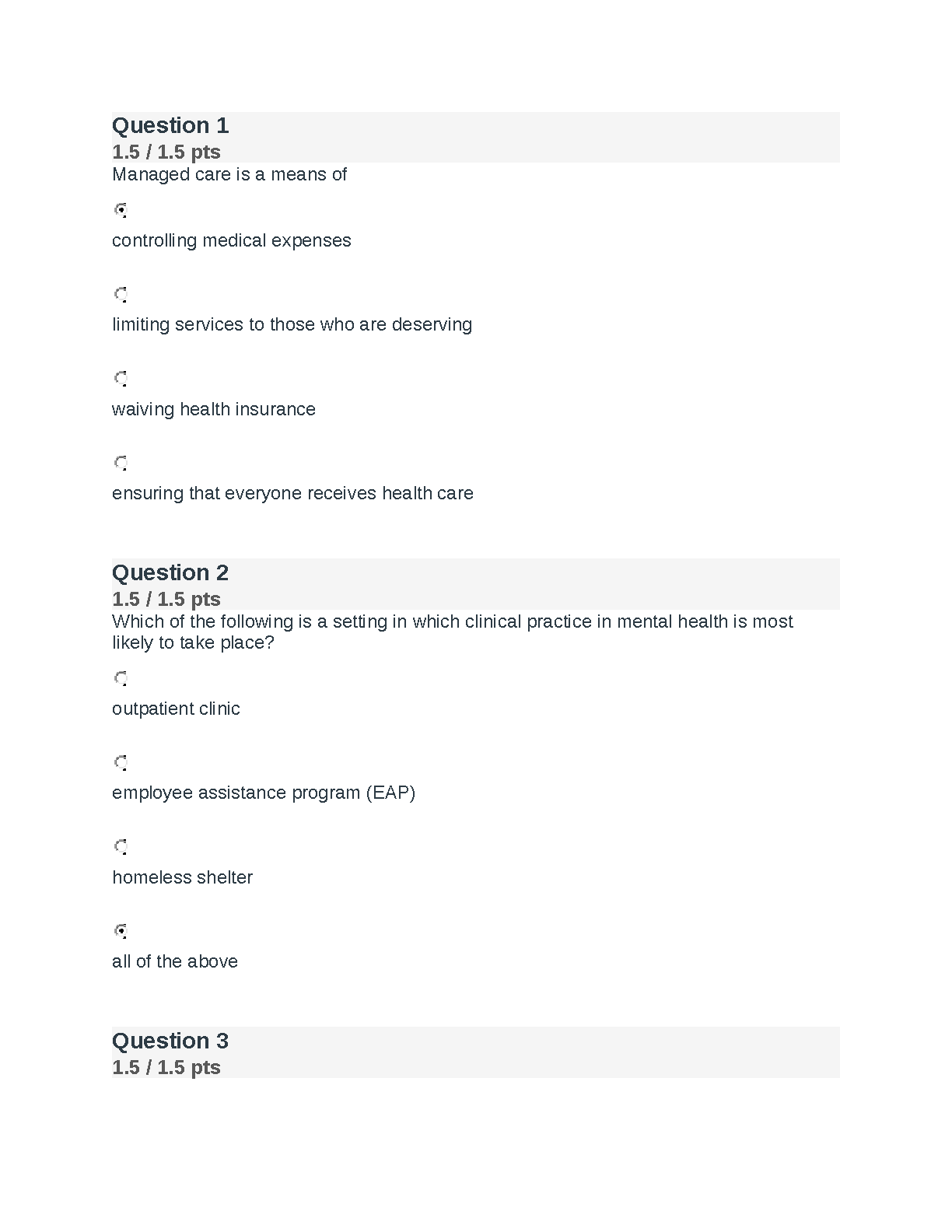Select the radio button above 'homeless shelter'

point(121,846)
